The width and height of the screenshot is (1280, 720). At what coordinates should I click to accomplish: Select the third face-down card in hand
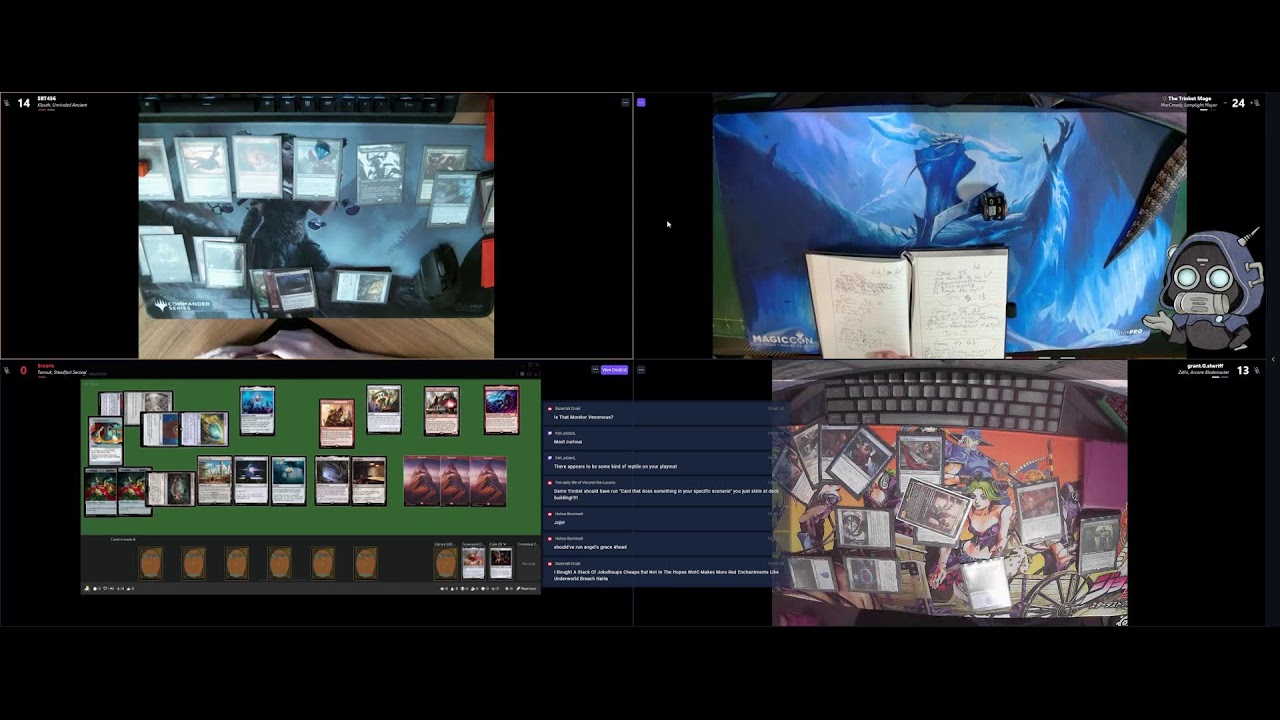coord(236,563)
